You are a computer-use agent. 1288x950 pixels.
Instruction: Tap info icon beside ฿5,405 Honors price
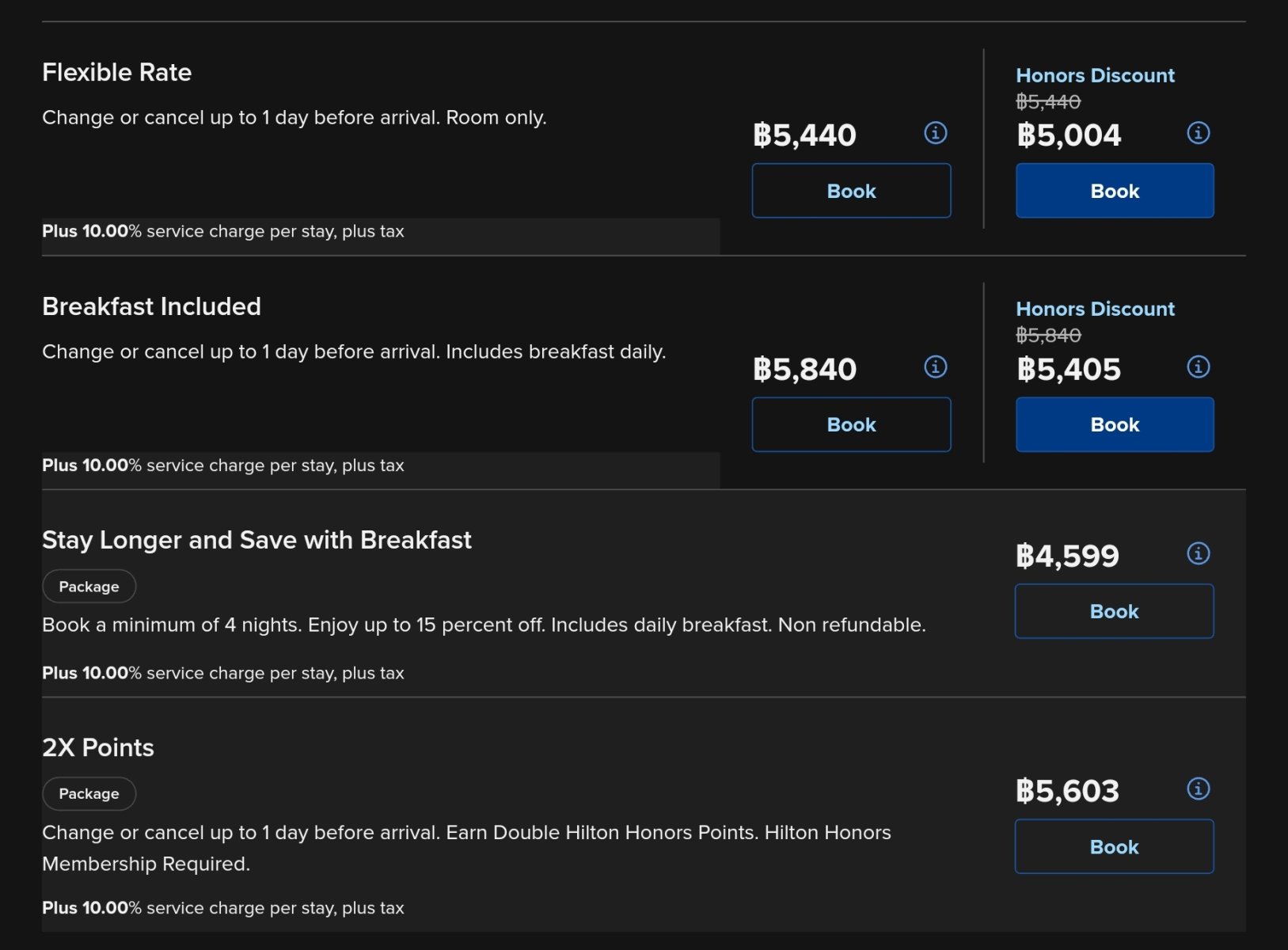click(1198, 367)
